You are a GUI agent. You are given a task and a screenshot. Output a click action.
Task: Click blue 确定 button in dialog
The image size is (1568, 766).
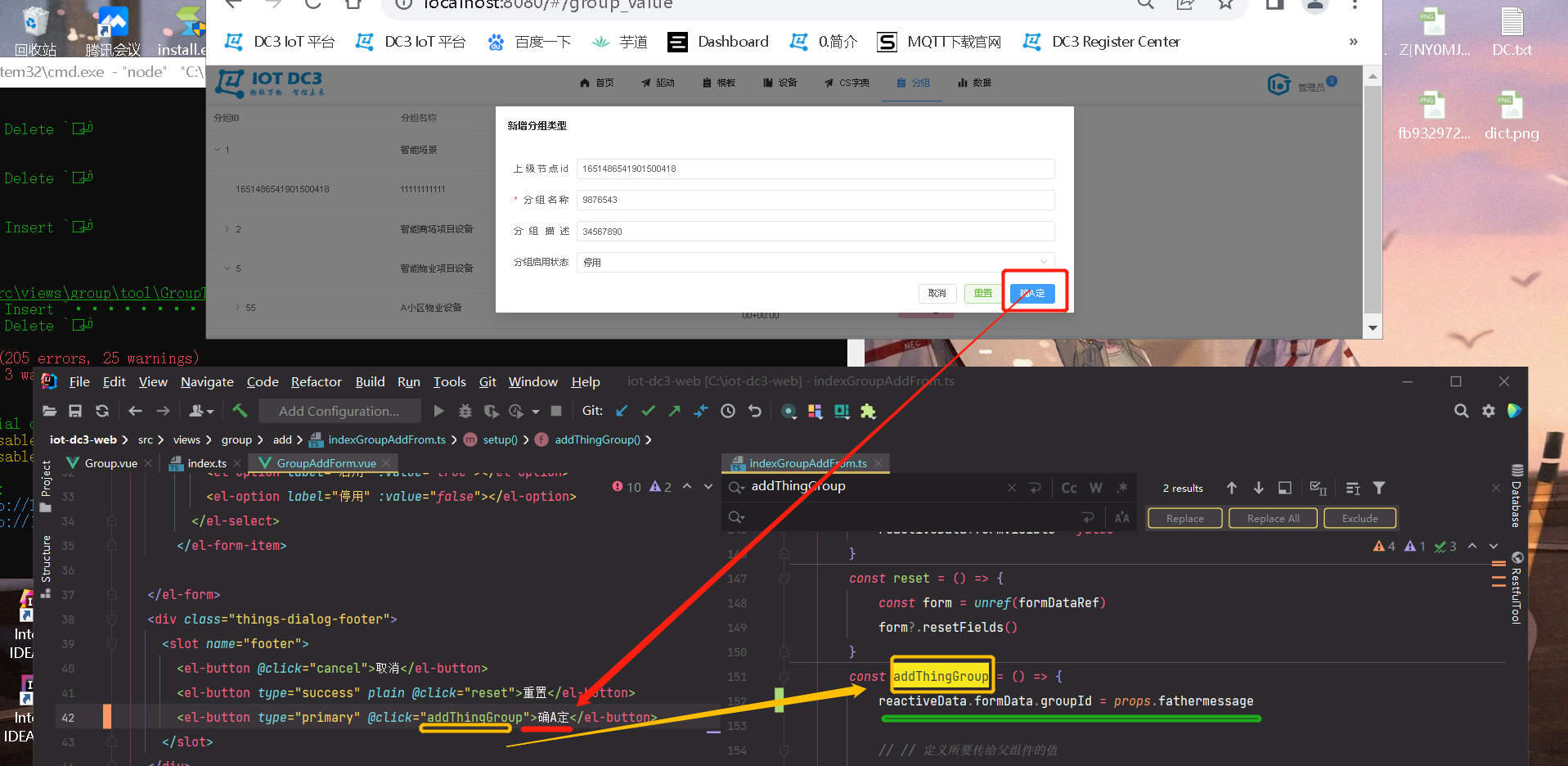tap(1032, 293)
